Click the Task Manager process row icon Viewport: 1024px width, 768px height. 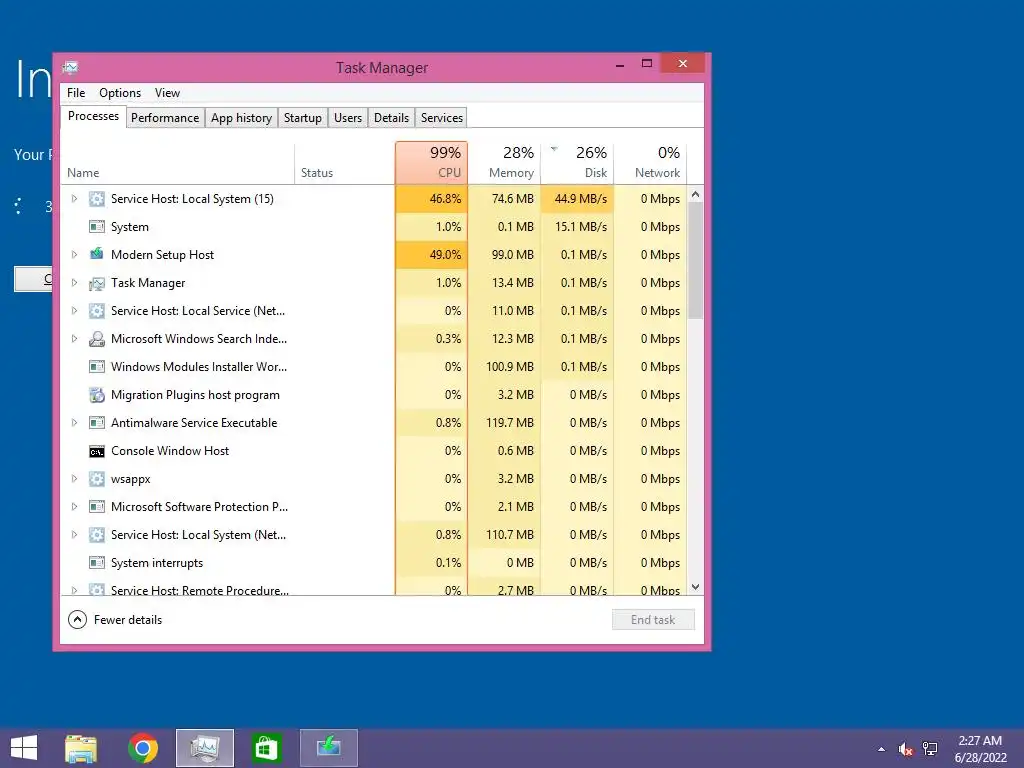[x=97, y=283]
